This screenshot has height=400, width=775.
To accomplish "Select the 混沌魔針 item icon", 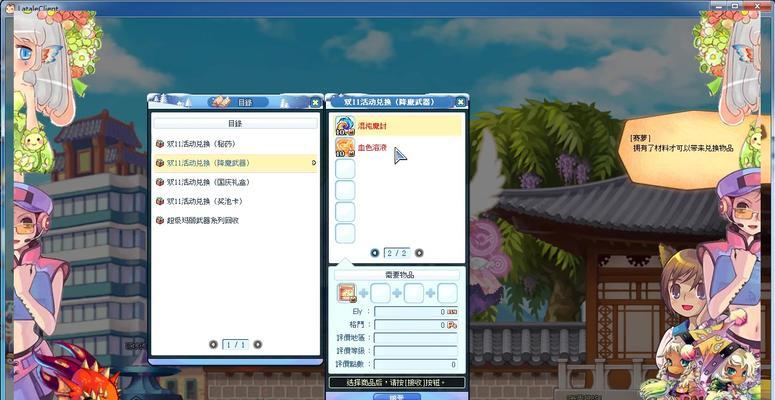I will click(345, 126).
